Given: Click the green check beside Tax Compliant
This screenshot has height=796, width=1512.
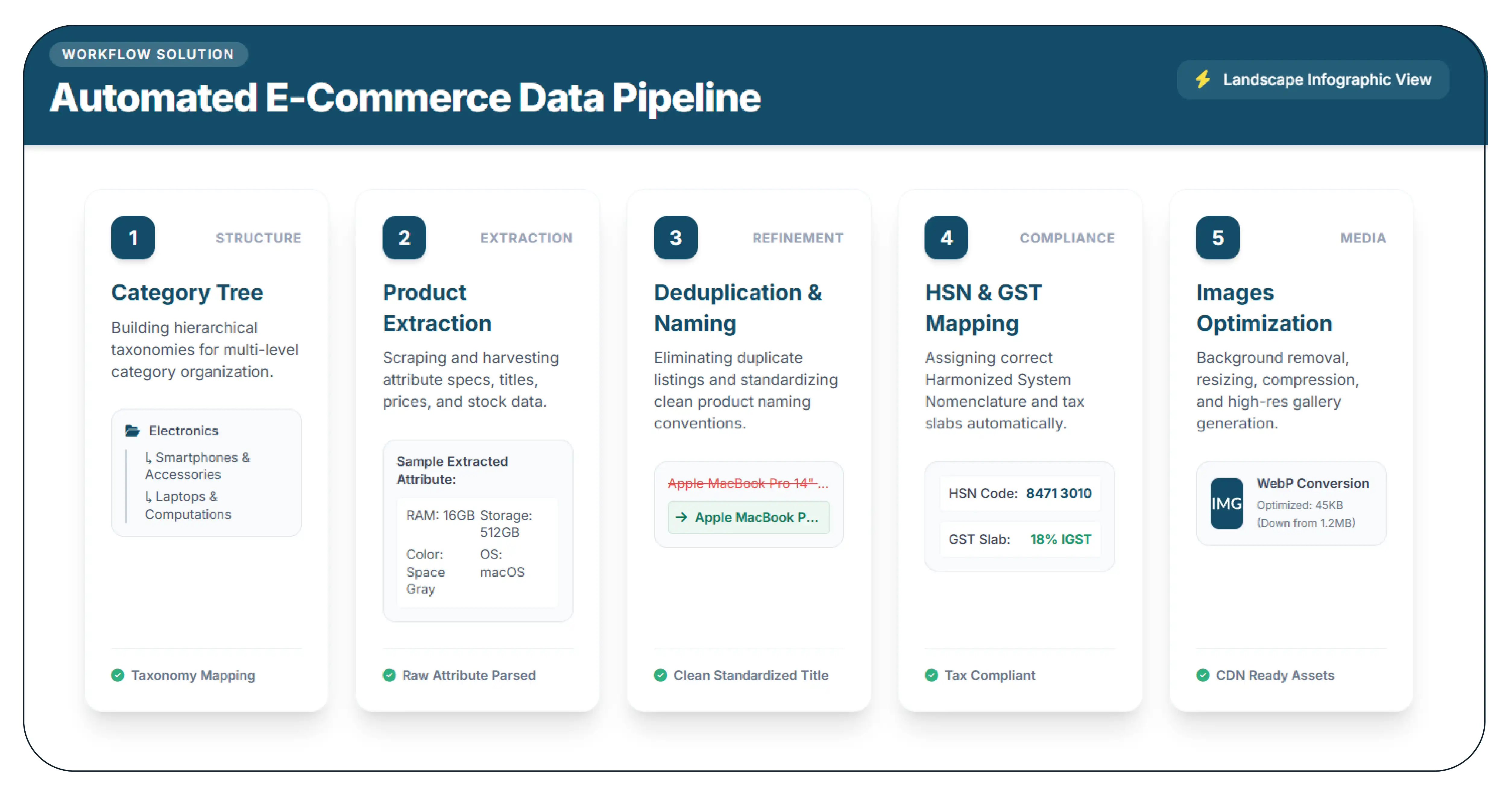Looking at the screenshot, I should tap(931, 675).
